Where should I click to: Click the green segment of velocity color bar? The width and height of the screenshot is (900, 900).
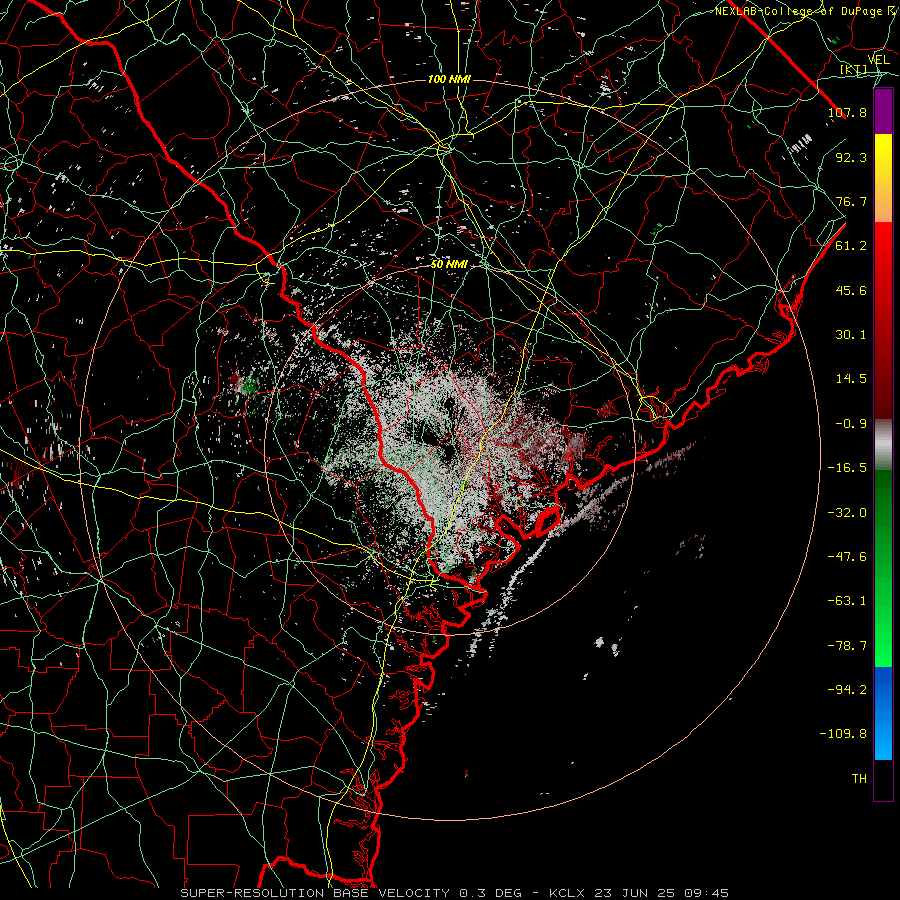(x=883, y=568)
